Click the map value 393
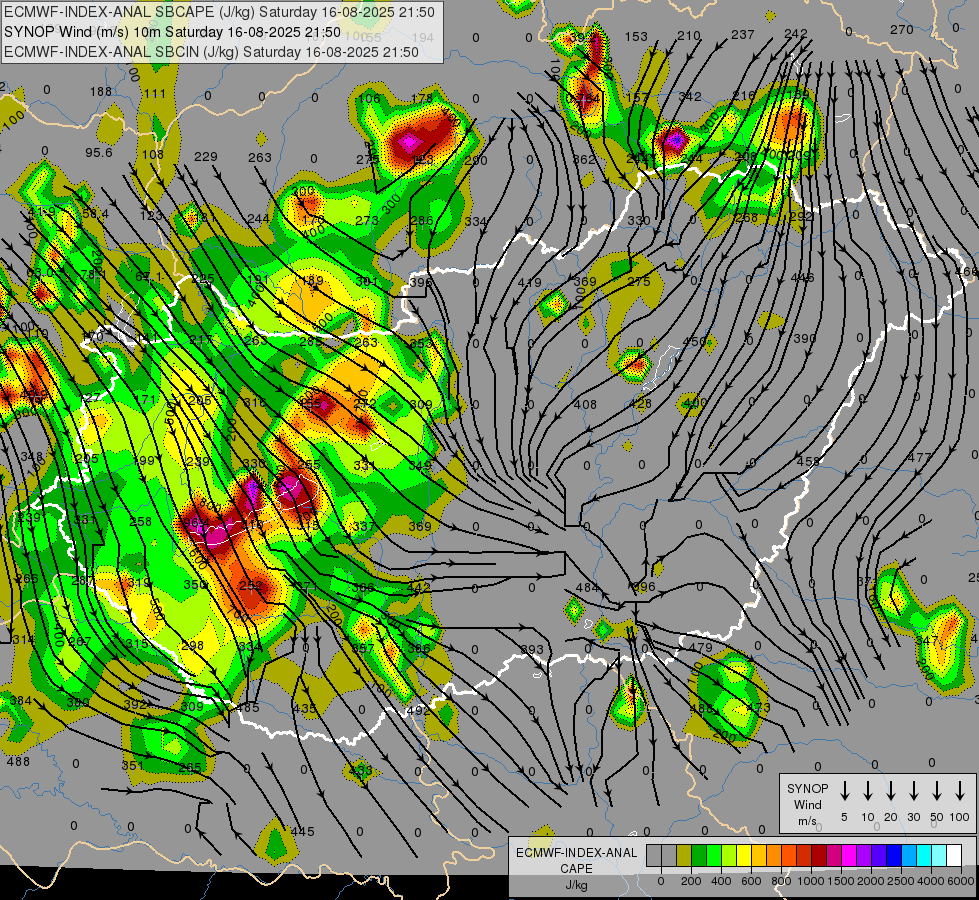The width and height of the screenshot is (979, 900). (532, 650)
